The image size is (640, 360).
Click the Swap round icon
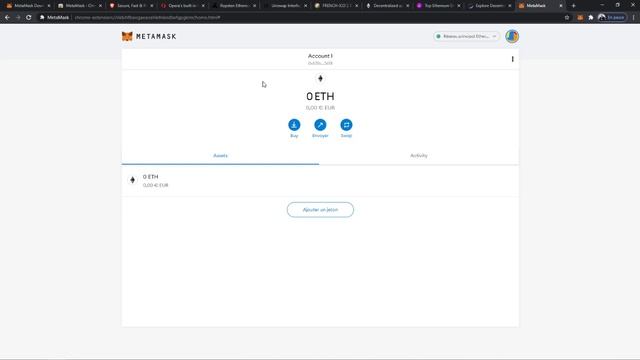click(346, 125)
